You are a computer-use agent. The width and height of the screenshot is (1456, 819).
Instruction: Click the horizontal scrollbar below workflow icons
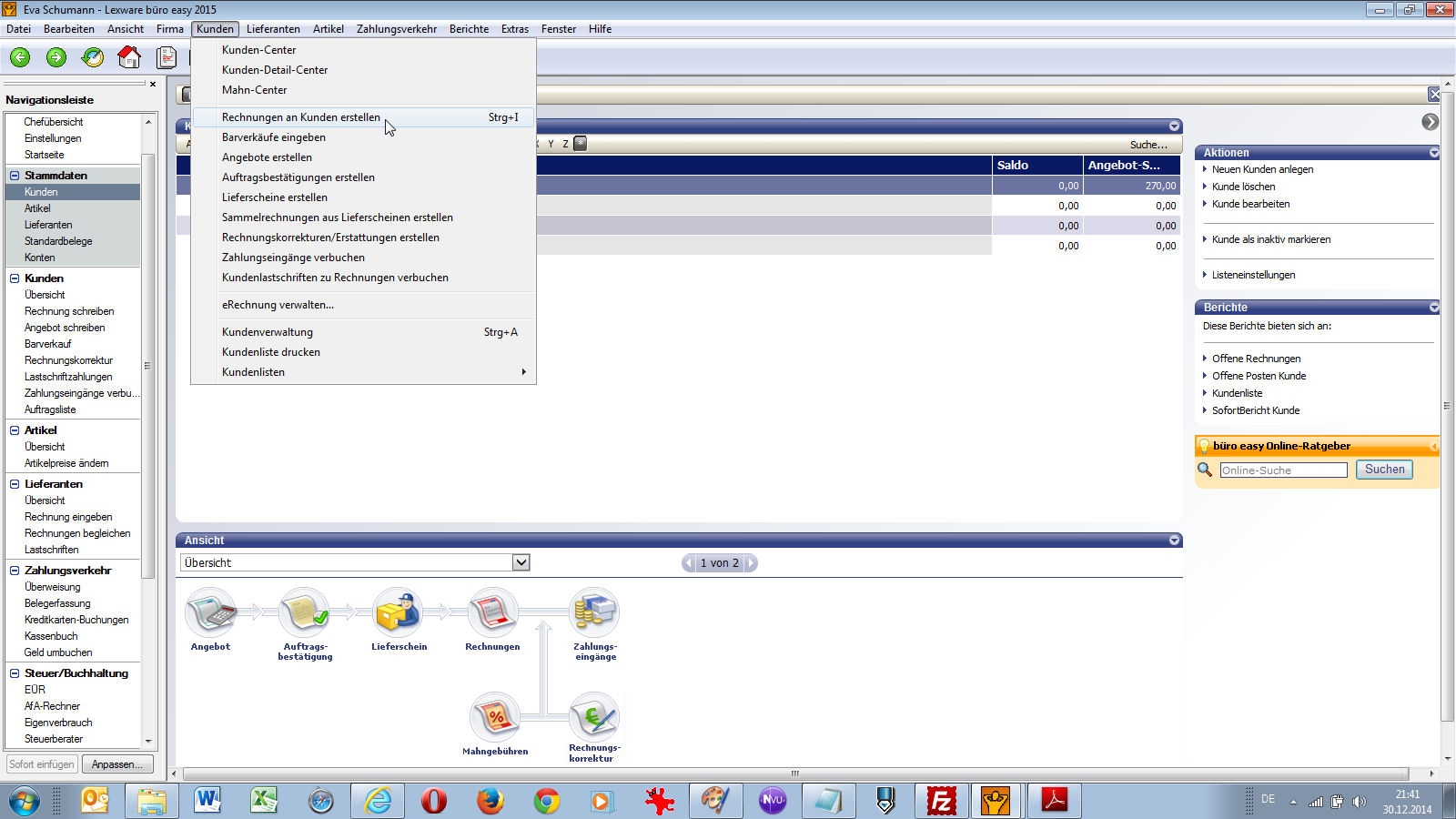tap(794, 774)
